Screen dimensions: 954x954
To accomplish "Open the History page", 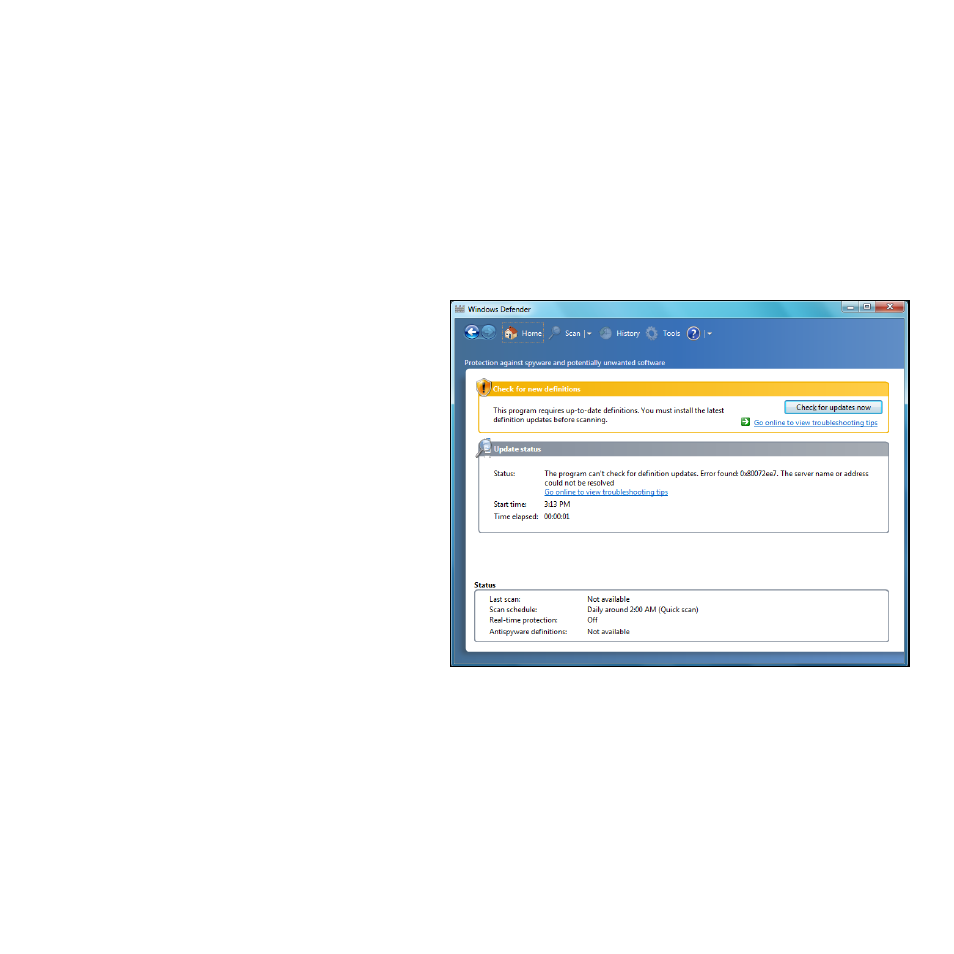I will point(619,333).
